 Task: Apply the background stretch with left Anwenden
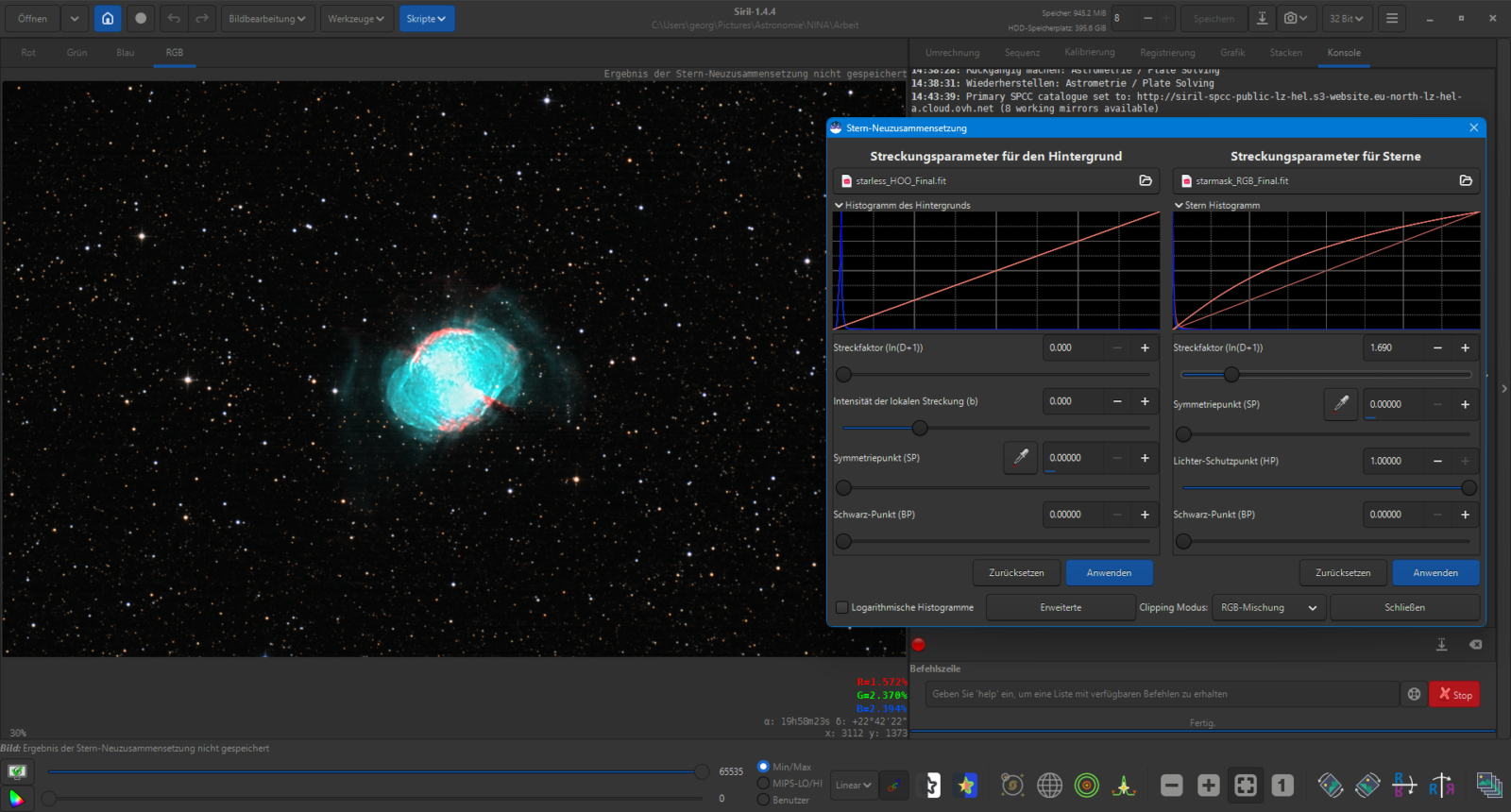coord(1109,572)
